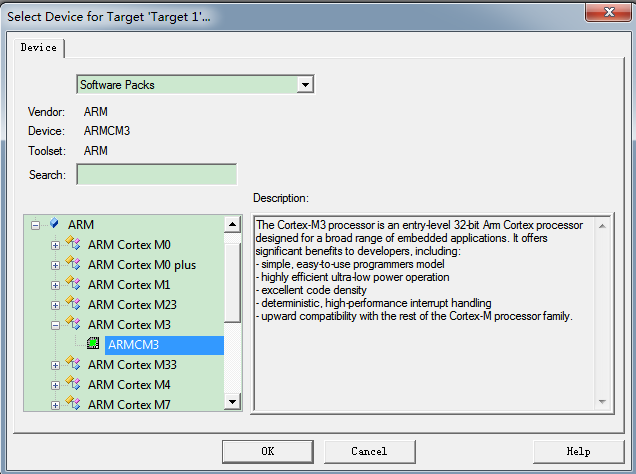Image resolution: width=636 pixels, height=474 pixels.
Task: Click the ARM Cortex M0 plus icon
Action: tap(73, 265)
